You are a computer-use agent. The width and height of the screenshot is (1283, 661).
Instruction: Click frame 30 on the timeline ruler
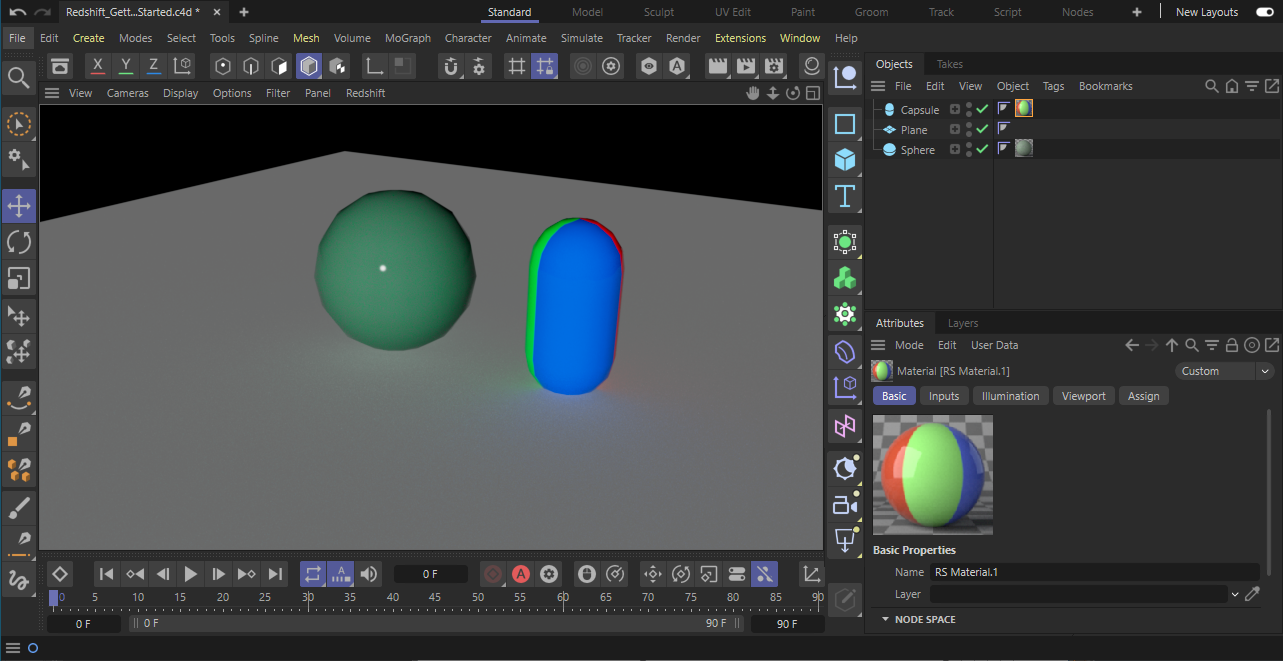point(308,598)
